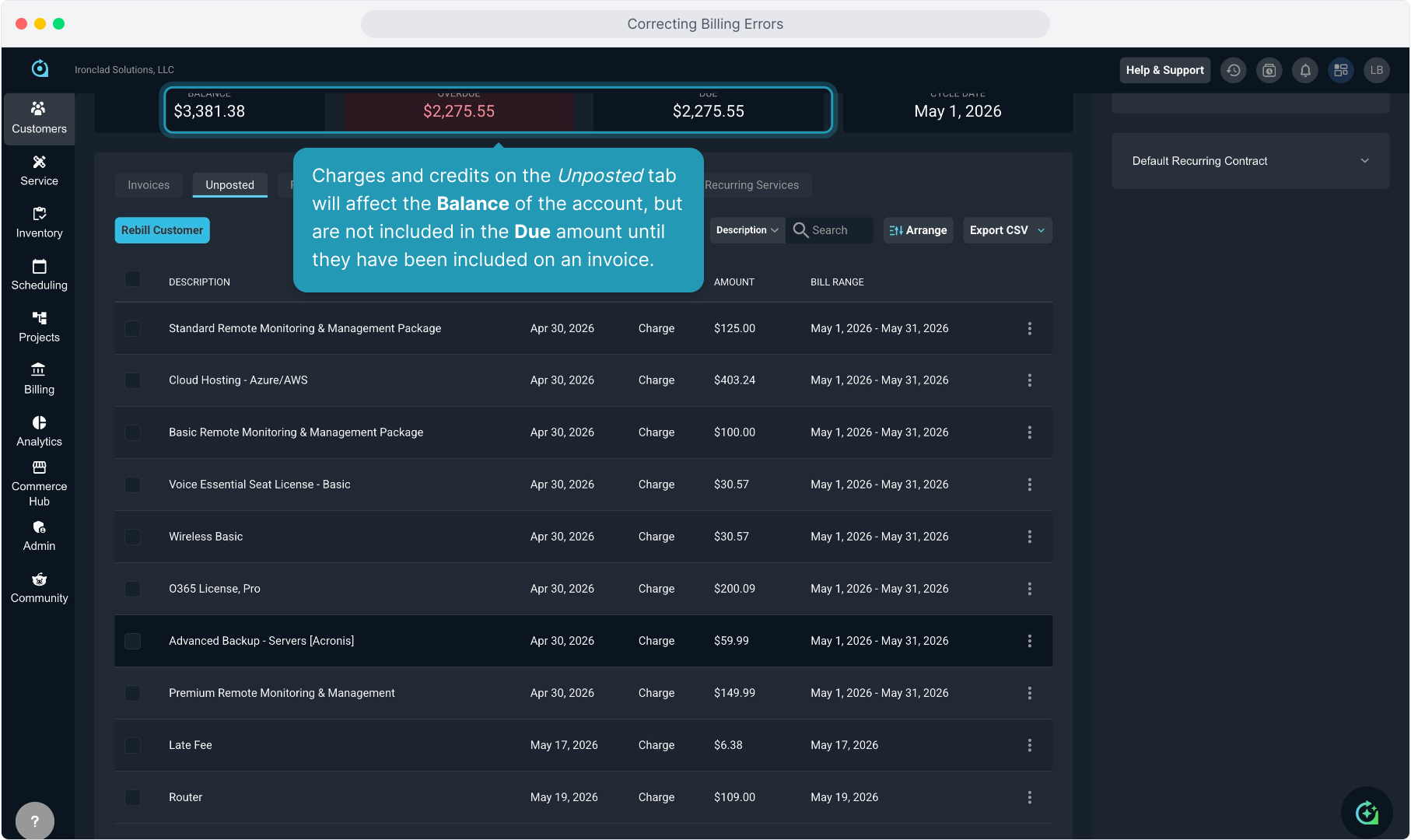Open the Admin section

click(39, 535)
